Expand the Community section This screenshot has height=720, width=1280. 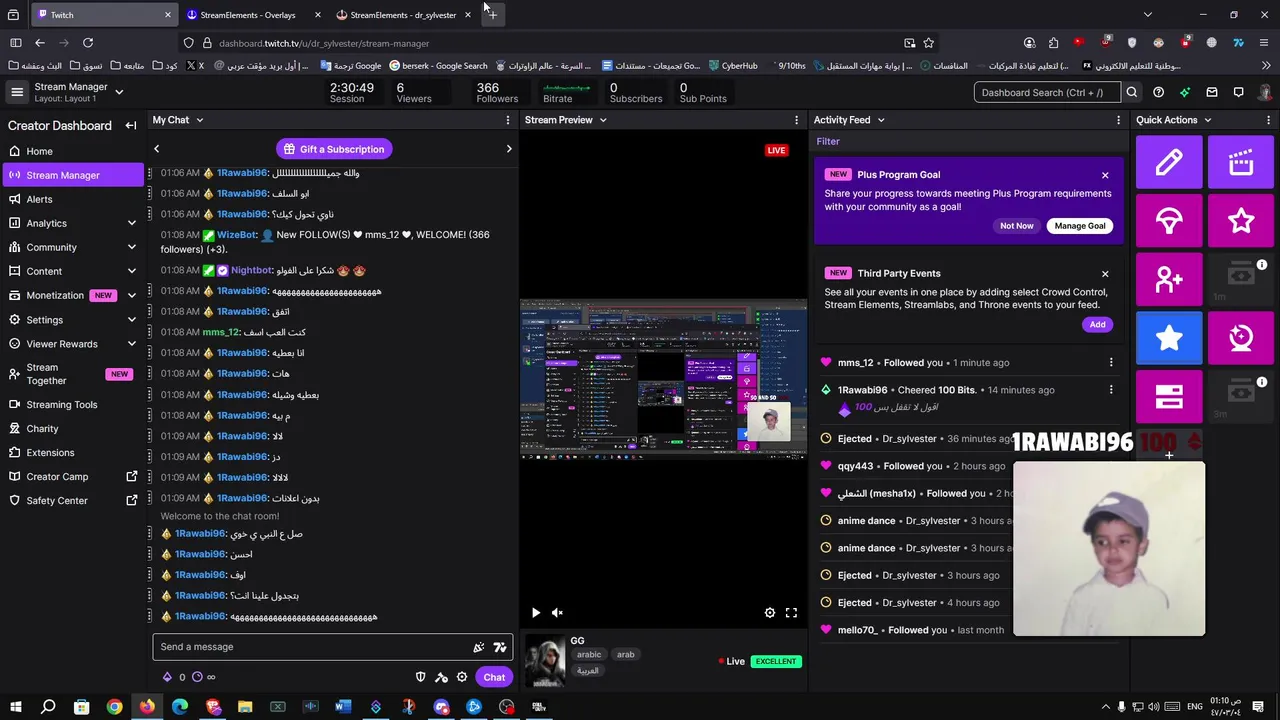[x=131, y=247]
